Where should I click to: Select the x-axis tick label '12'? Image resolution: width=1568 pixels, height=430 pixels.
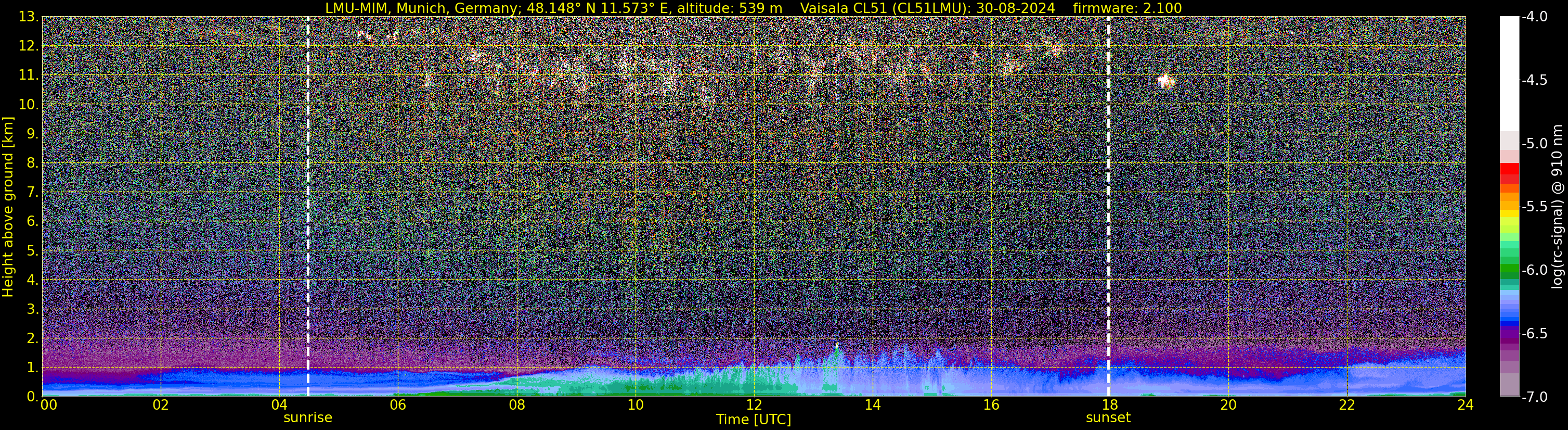click(x=754, y=405)
